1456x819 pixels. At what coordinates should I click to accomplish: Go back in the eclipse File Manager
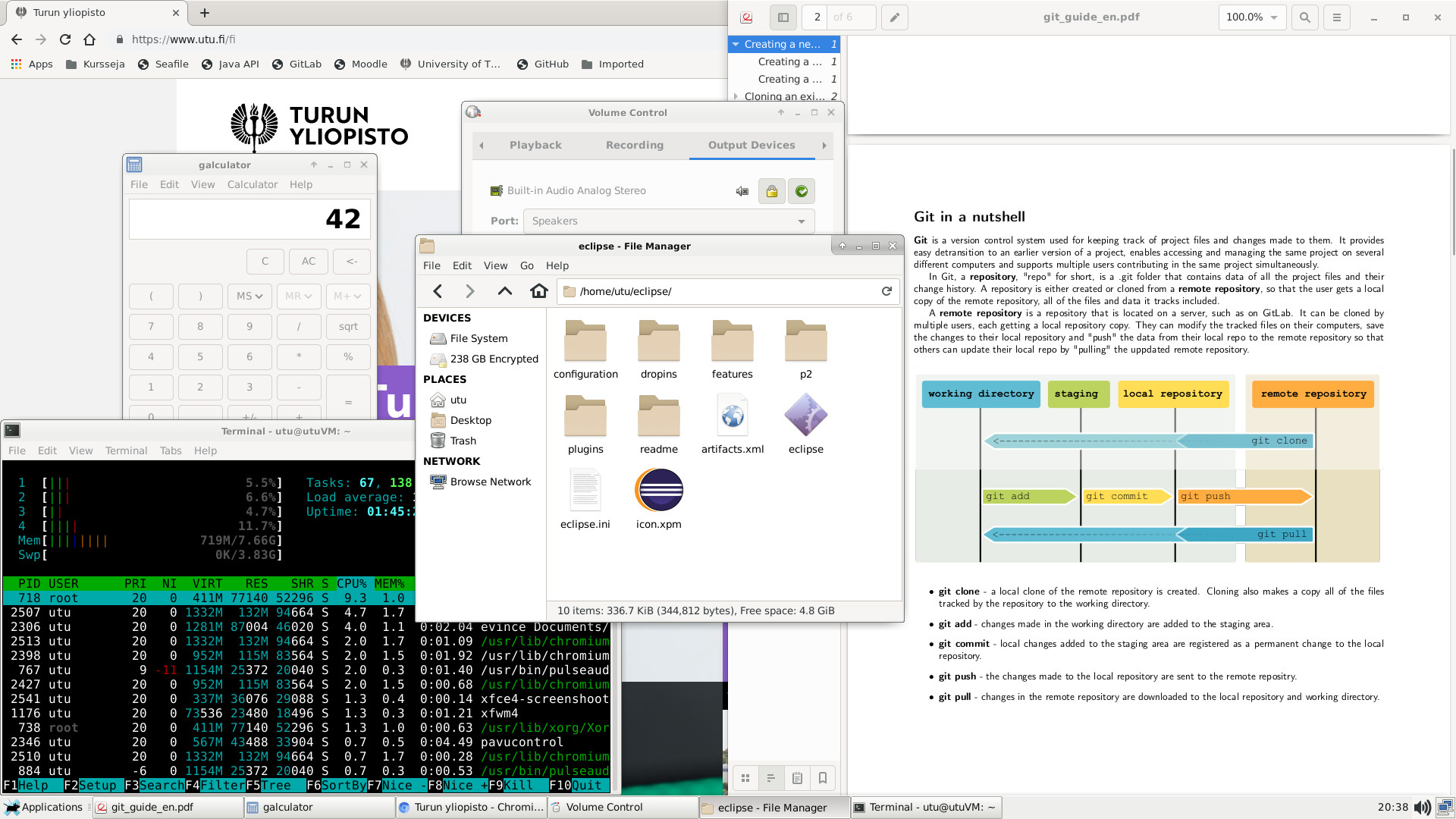438,291
